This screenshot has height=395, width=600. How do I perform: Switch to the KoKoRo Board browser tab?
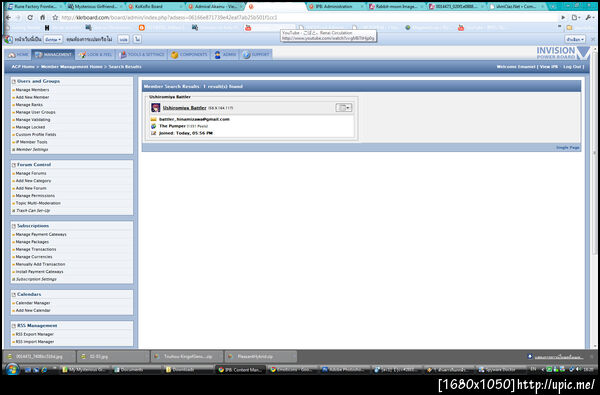pyautogui.click(x=155, y=7)
